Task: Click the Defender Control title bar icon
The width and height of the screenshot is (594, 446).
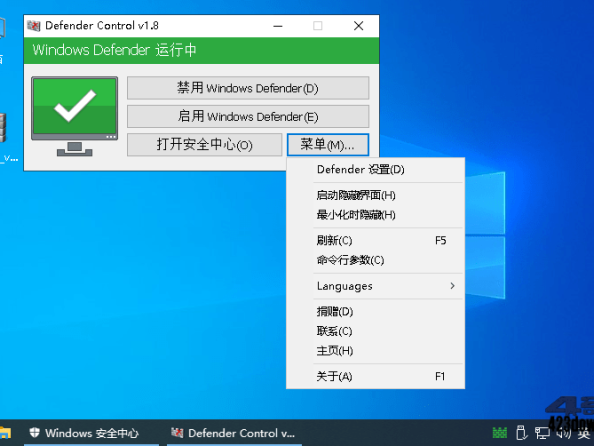Action: click(x=34, y=26)
